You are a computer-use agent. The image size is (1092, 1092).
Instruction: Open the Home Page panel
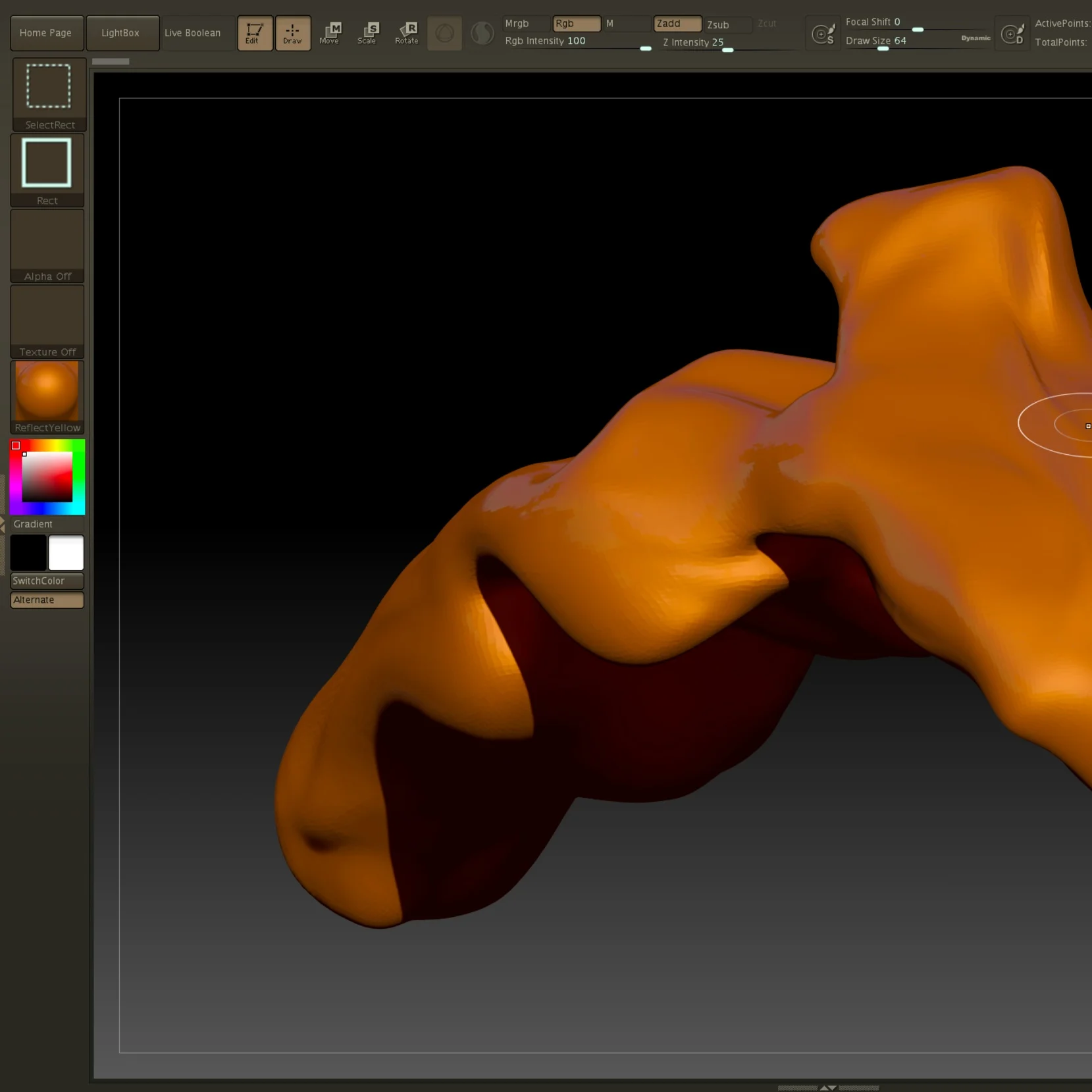47,33
